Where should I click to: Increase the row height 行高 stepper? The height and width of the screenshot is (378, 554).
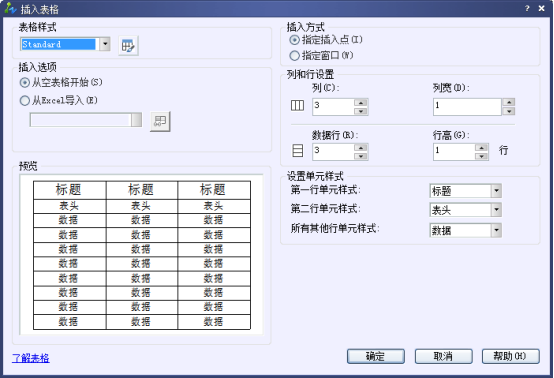[x=481, y=148]
